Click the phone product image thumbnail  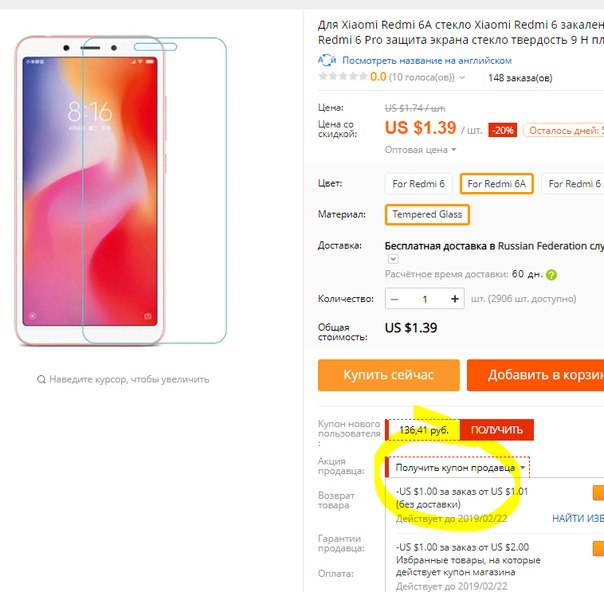tap(121, 191)
